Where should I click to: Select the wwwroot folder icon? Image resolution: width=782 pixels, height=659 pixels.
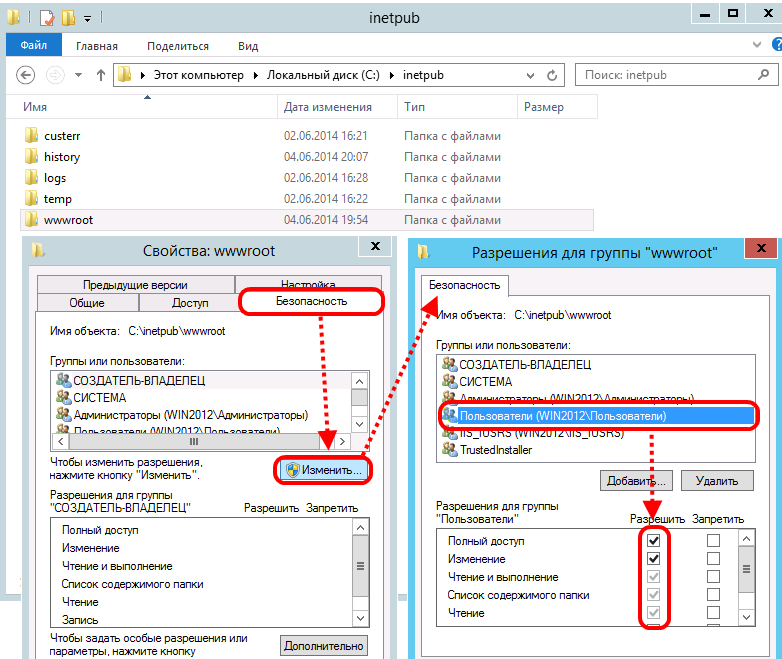pos(31,219)
